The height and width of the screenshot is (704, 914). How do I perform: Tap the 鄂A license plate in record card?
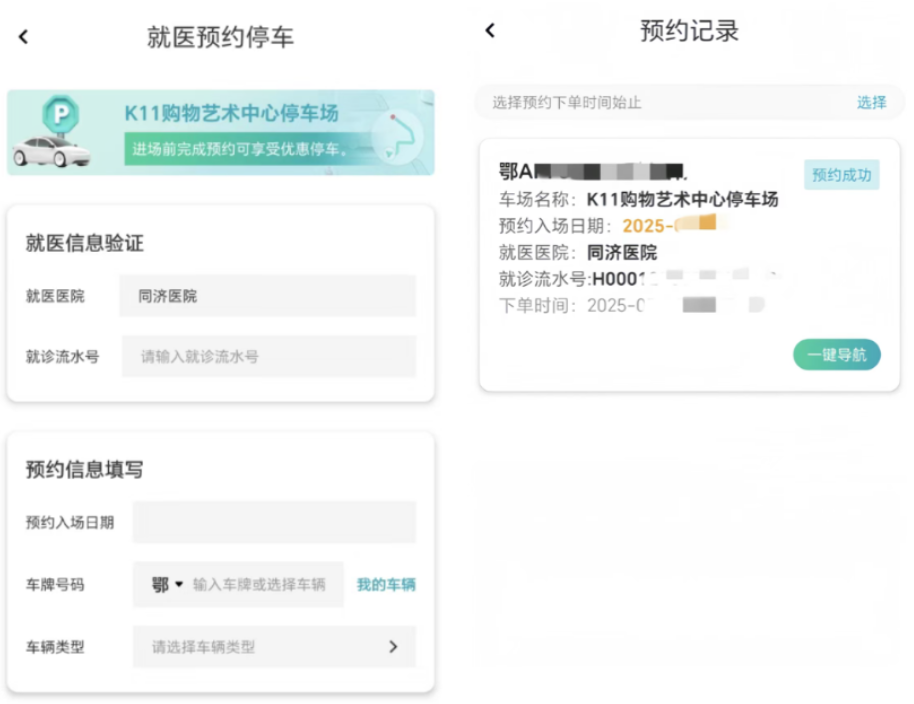[x=592, y=171]
